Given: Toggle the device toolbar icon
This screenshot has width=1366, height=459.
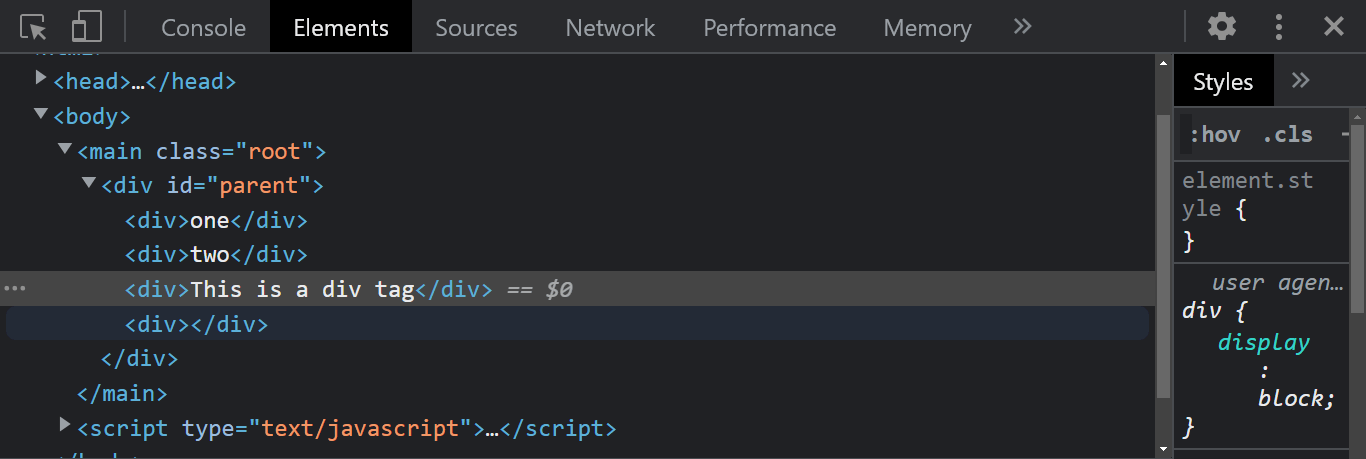Looking at the screenshot, I should (x=87, y=27).
